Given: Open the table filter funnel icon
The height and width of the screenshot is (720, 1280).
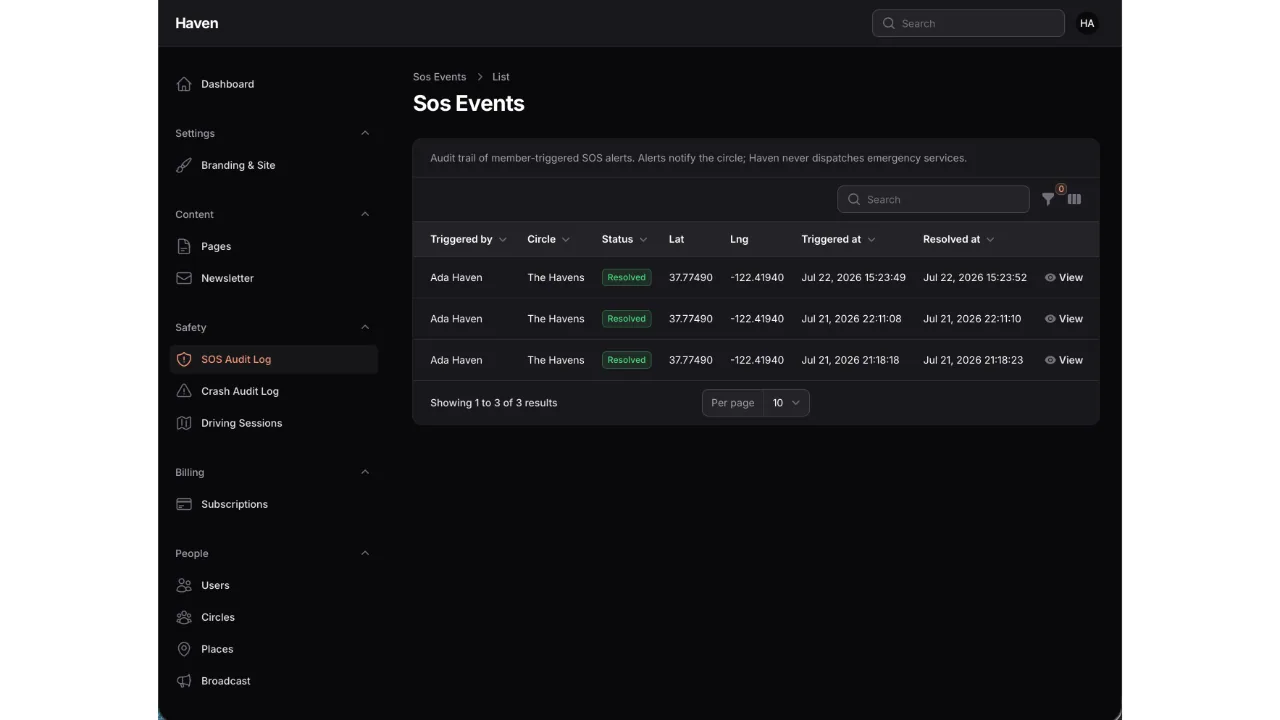Looking at the screenshot, I should [x=1047, y=199].
